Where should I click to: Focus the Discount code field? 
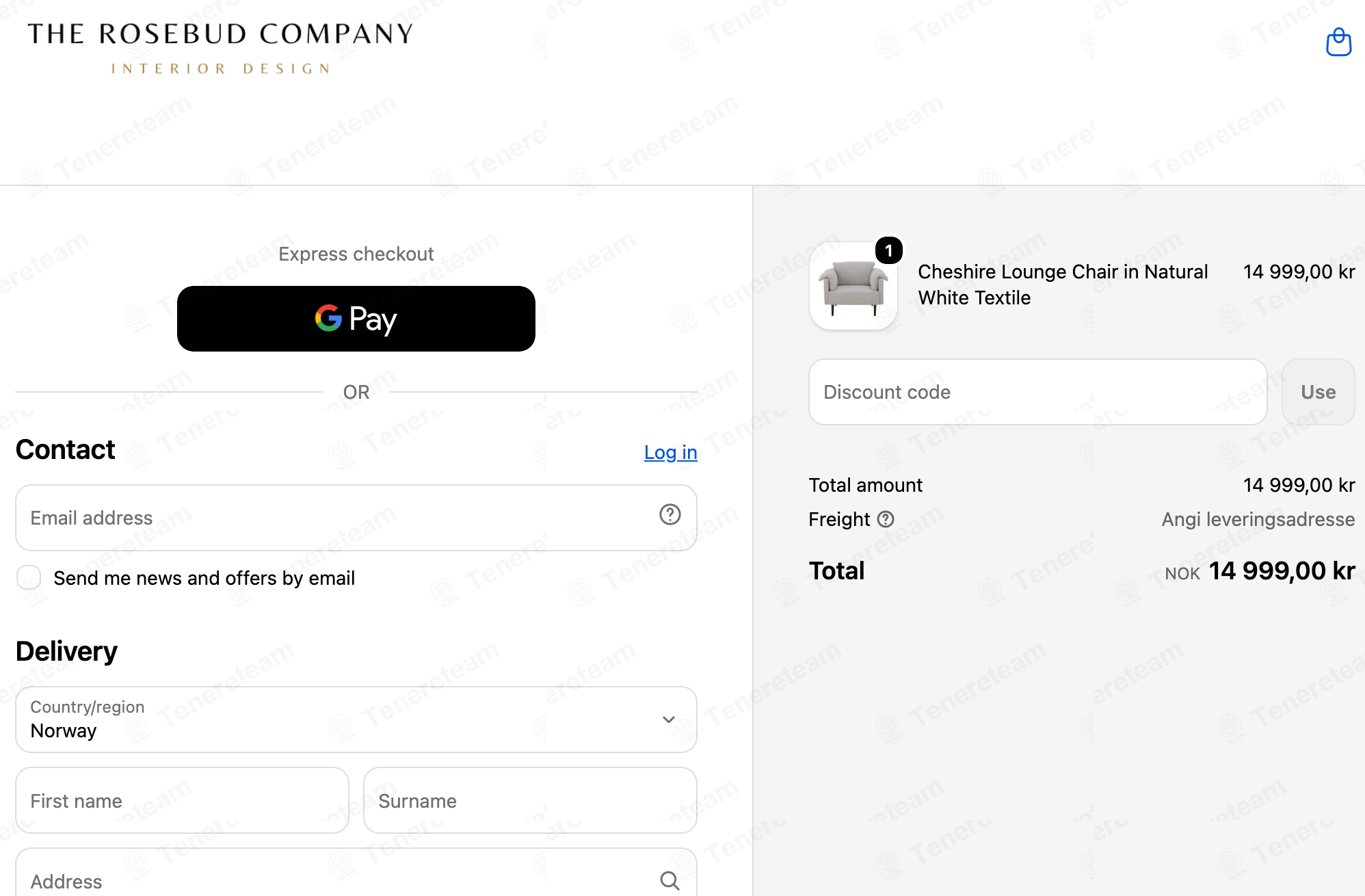1038,392
